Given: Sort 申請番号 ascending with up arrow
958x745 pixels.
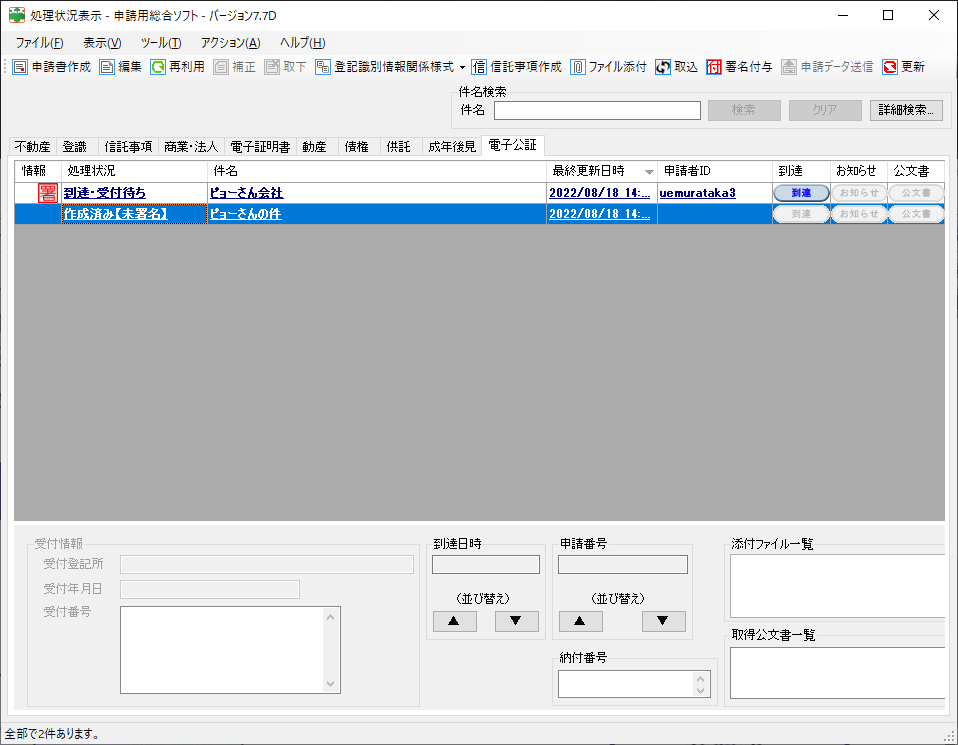Looking at the screenshot, I should [580, 621].
